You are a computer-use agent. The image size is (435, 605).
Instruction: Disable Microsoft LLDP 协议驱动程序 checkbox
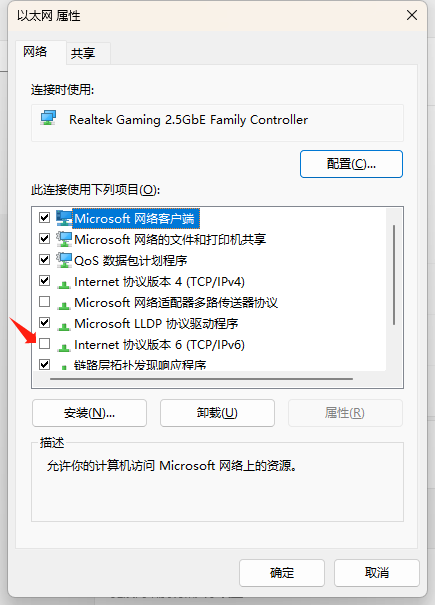[44, 322]
